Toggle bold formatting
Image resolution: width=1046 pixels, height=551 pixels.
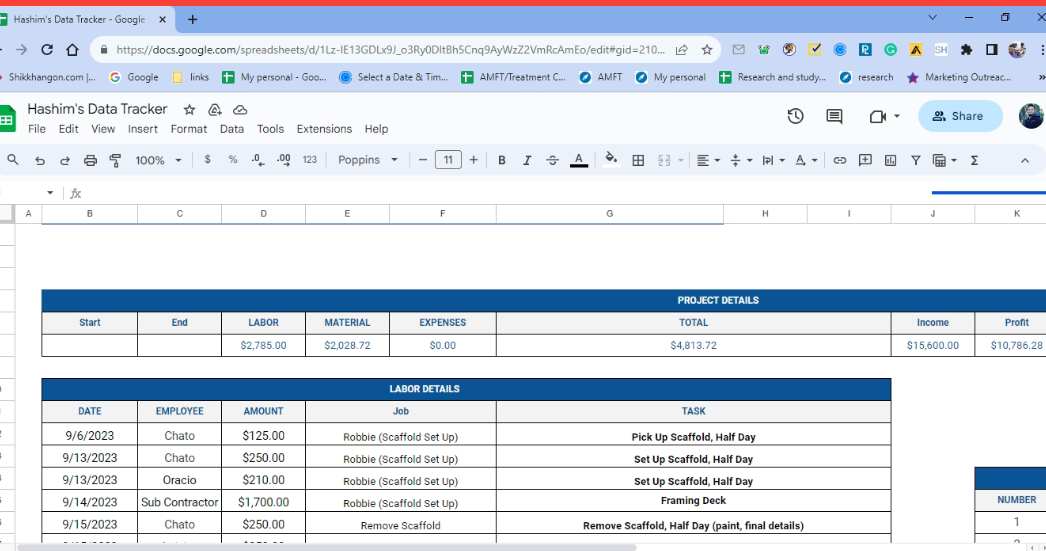[502, 160]
